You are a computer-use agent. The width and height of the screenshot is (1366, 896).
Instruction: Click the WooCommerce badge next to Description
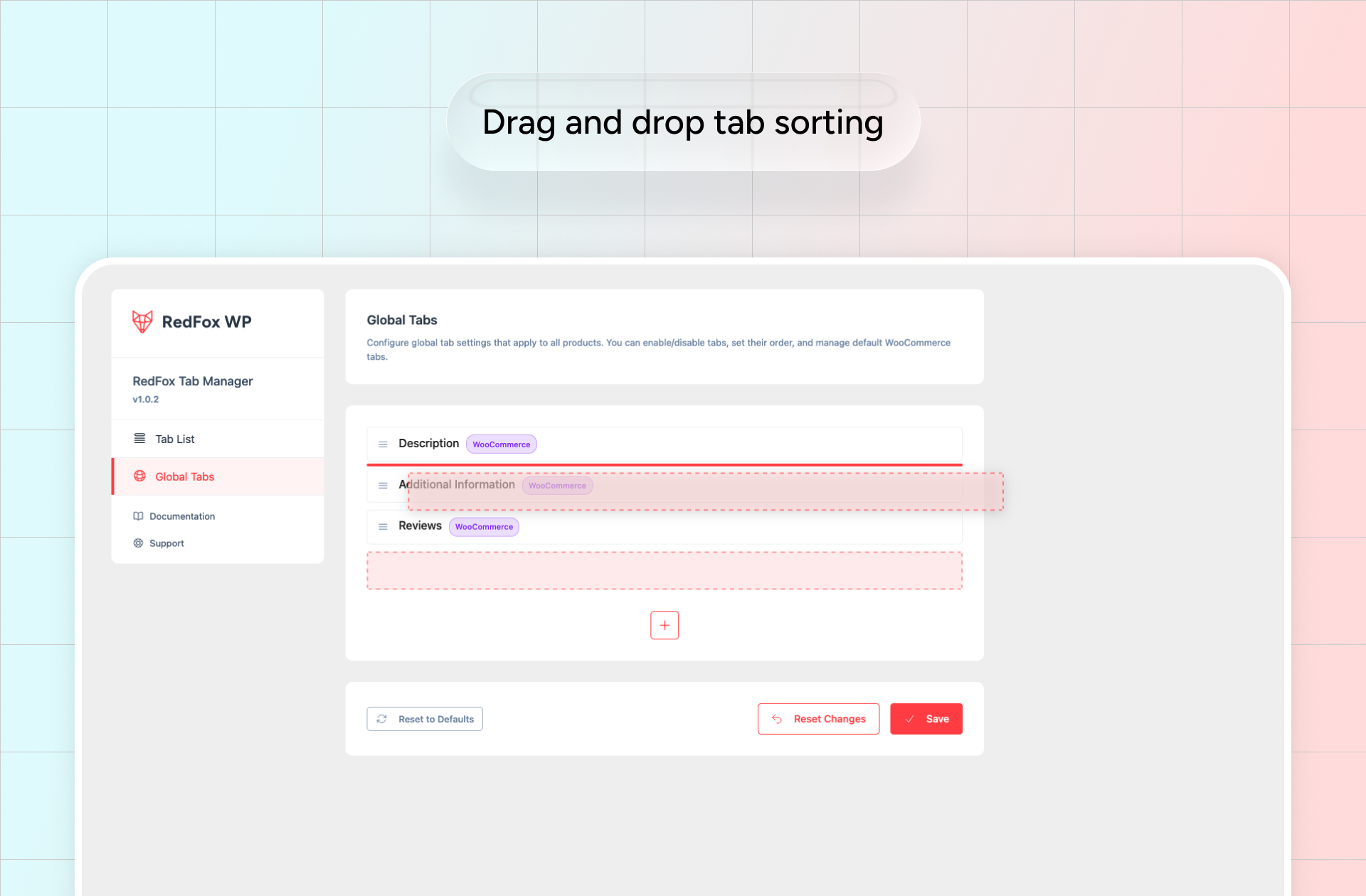(x=501, y=444)
